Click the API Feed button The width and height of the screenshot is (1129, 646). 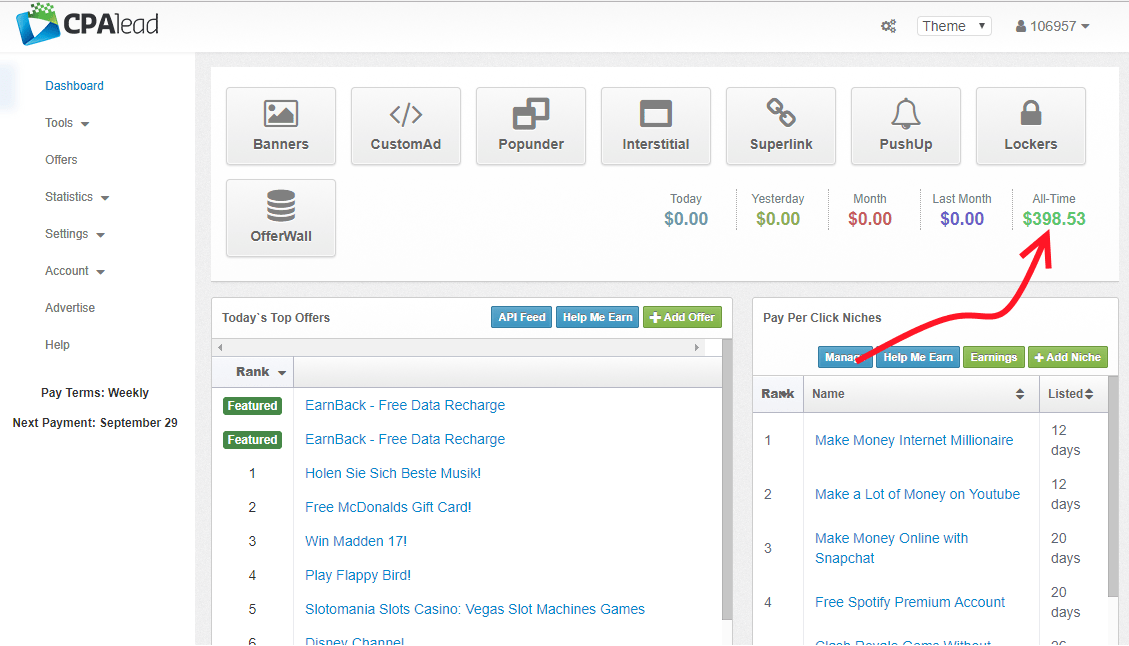[521, 317]
